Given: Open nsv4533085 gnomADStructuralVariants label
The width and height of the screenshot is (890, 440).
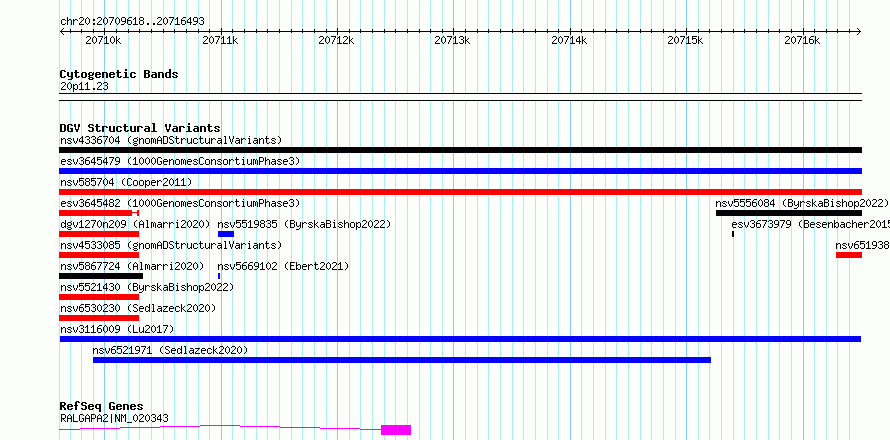Looking at the screenshot, I should click(x=171, y=245).
